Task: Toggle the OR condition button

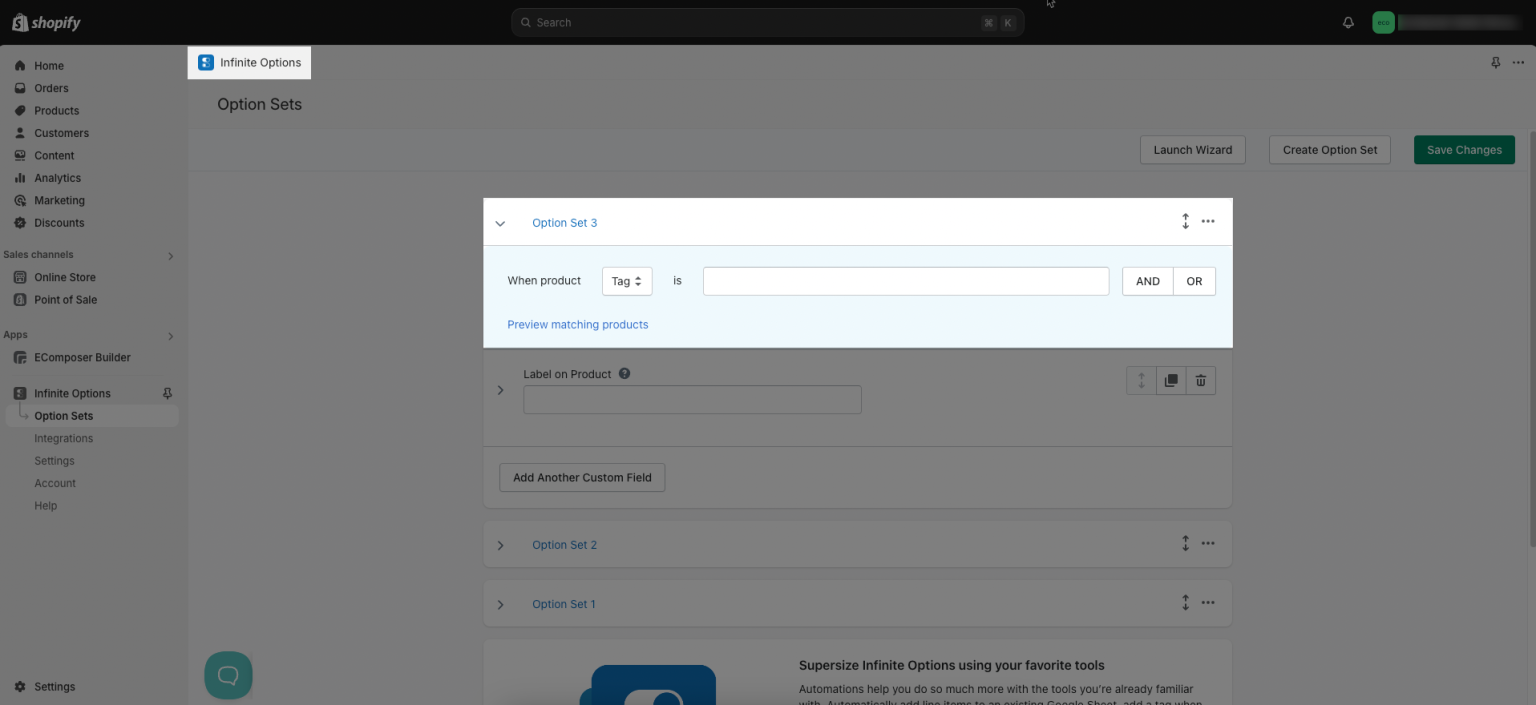Action: (1194, 281)
